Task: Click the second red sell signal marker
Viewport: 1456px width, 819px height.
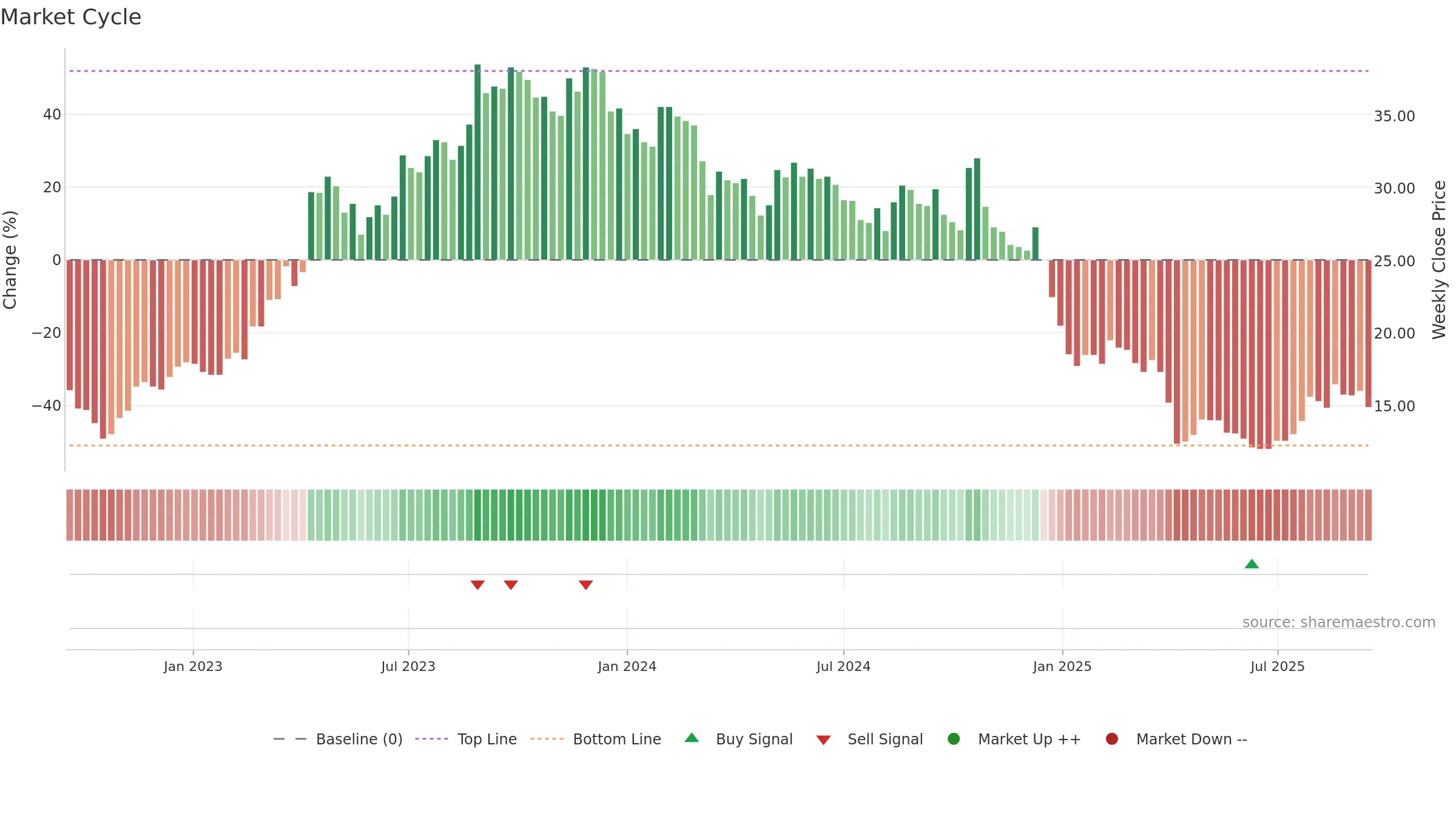Action: tap(511, 585)
